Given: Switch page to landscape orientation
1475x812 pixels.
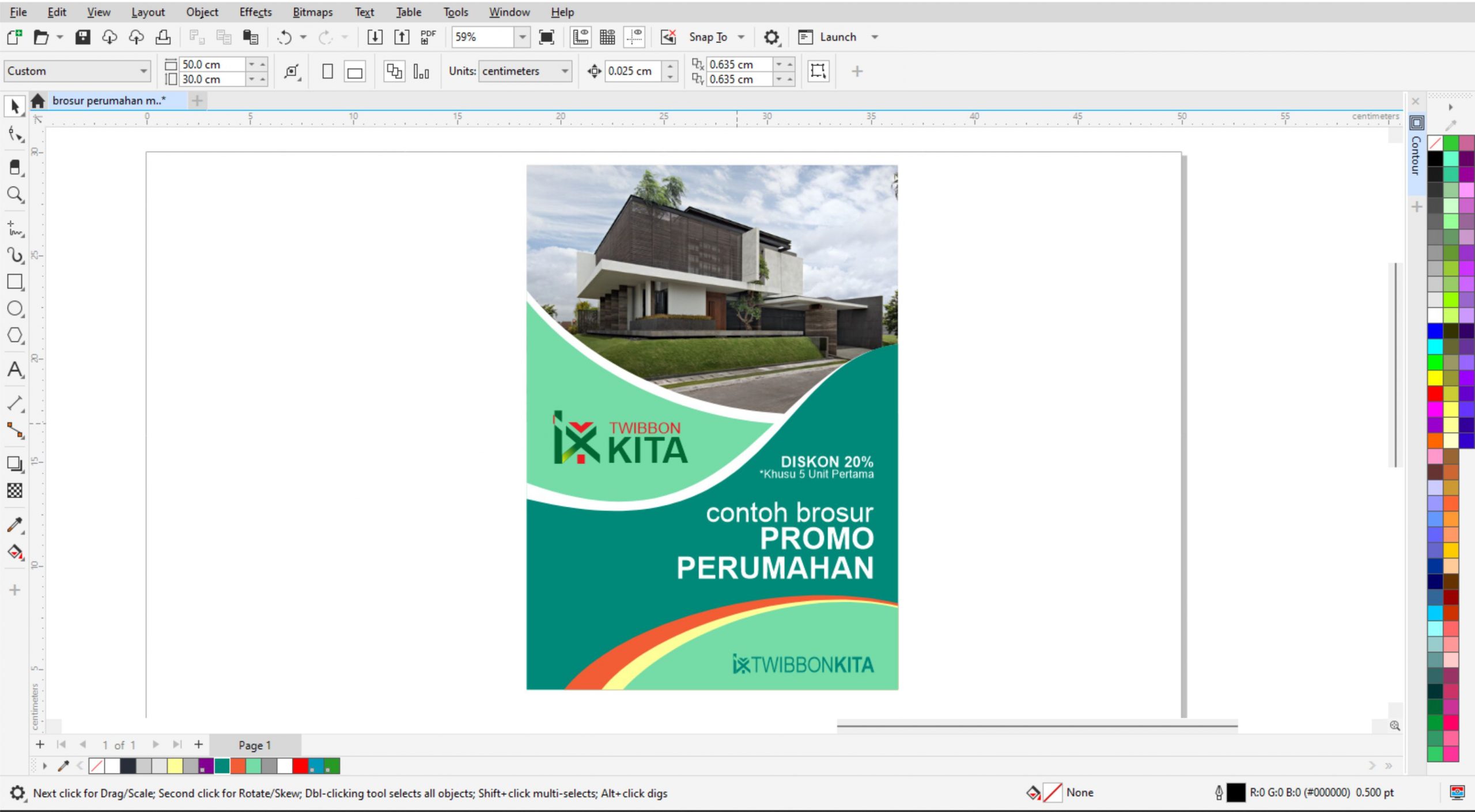Looking at the screenshot, I should click(x=354, y=71).
